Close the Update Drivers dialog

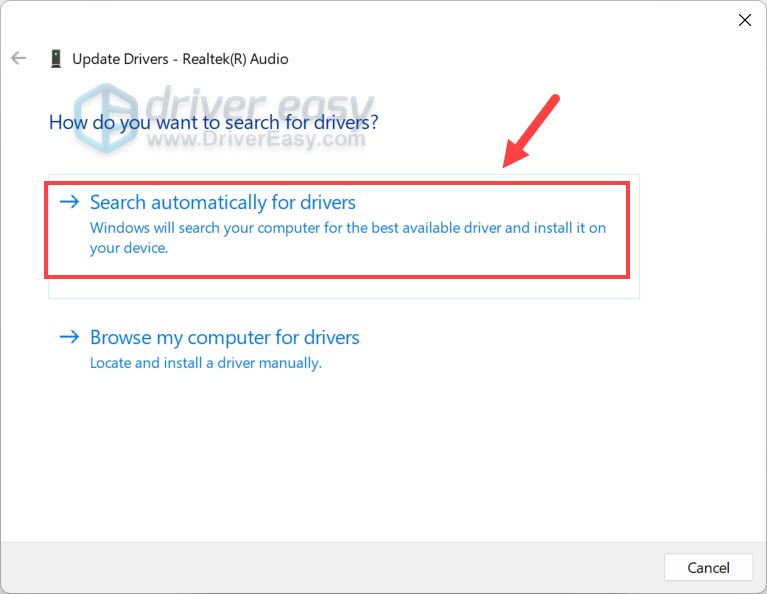click(x=744, y=20)
